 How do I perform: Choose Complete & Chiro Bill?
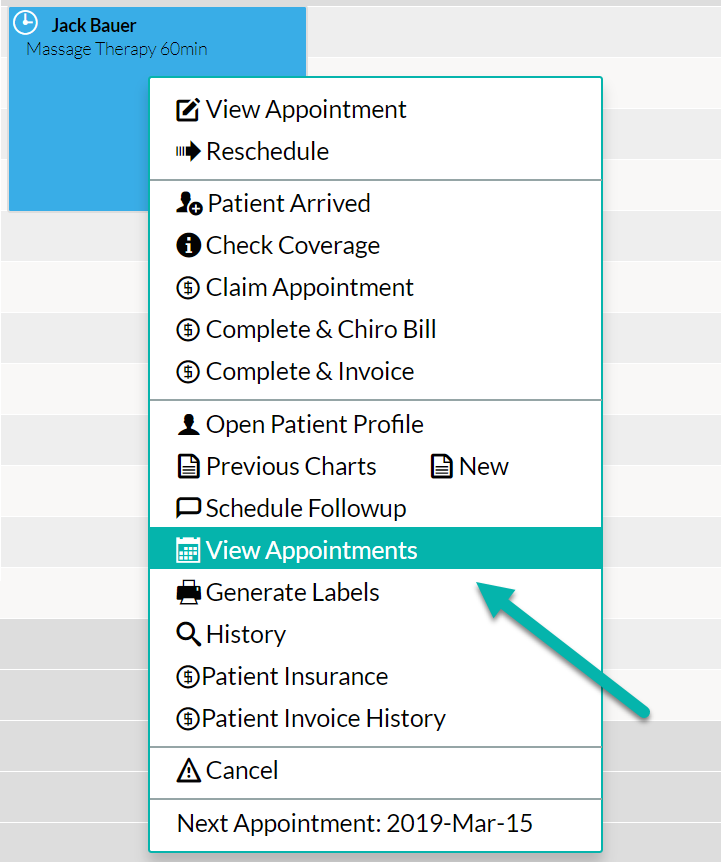(x=320, y=330)
